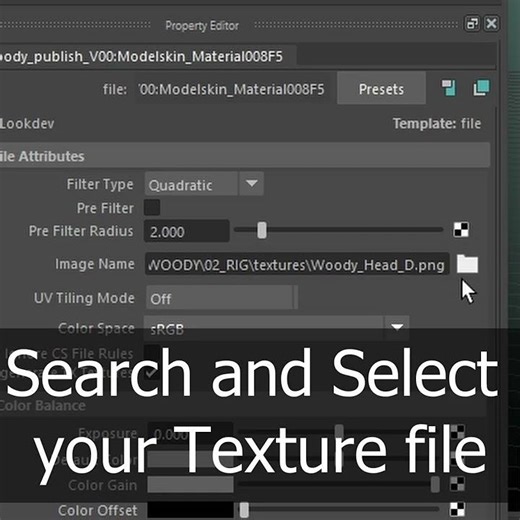Click the Color Offset black swatch
Screen dimensions: 520x520
click(190, 510)
